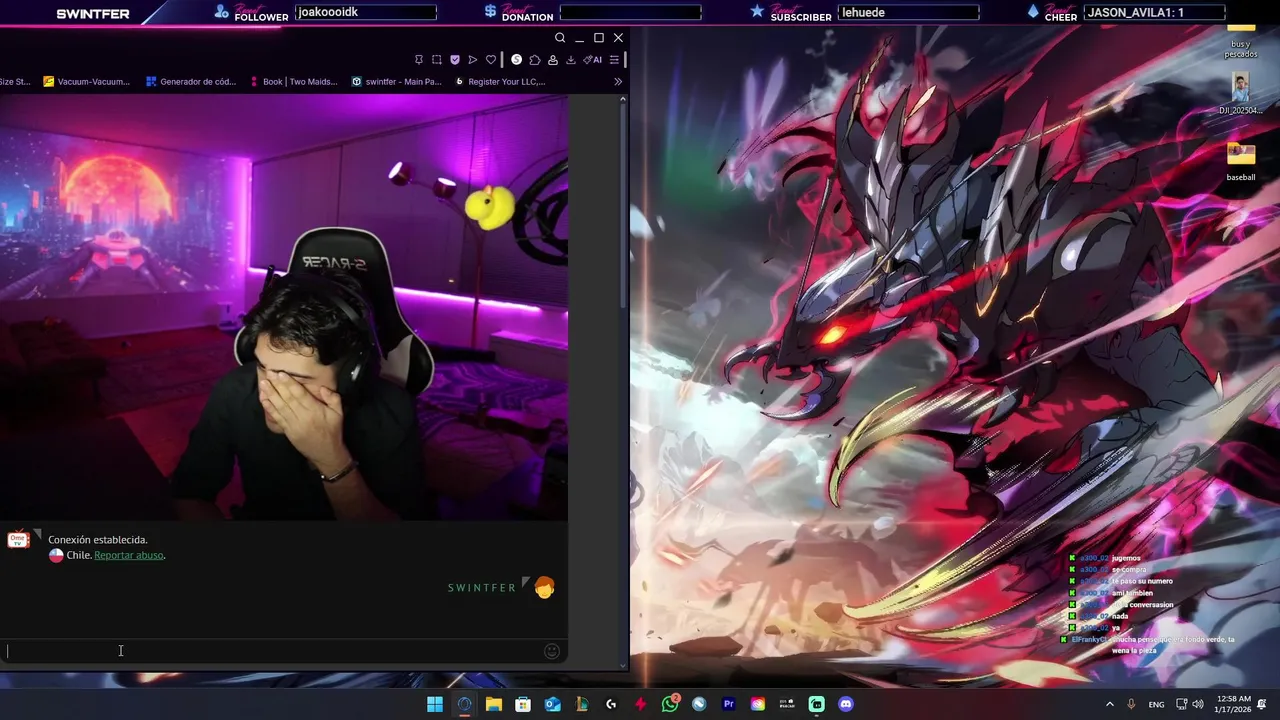
Task: Open the browser downloads icon
Action: pyautogui.click(x=571, y=60)
